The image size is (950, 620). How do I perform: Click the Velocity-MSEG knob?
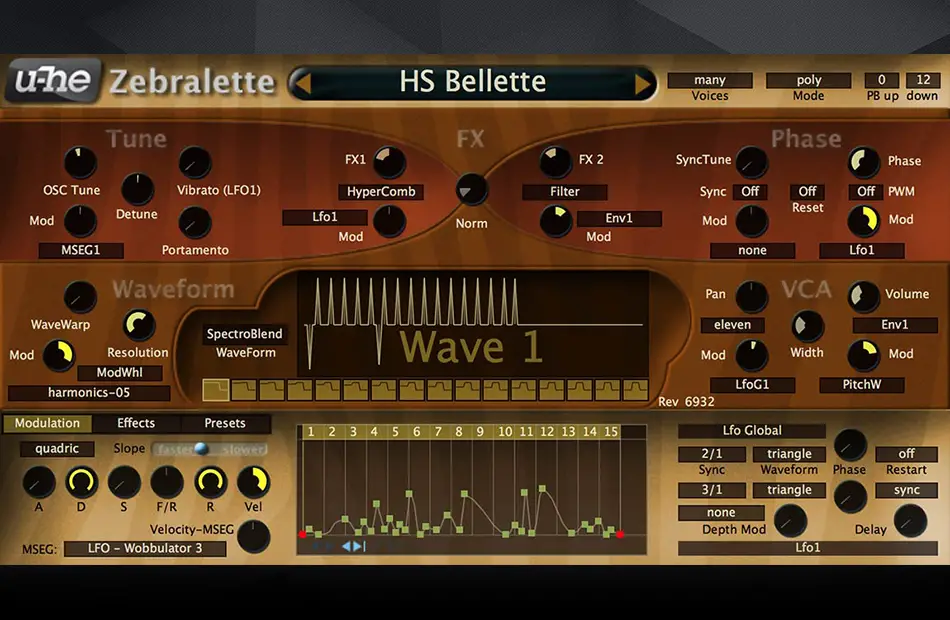pyautogui.click(x=253, y=536)
